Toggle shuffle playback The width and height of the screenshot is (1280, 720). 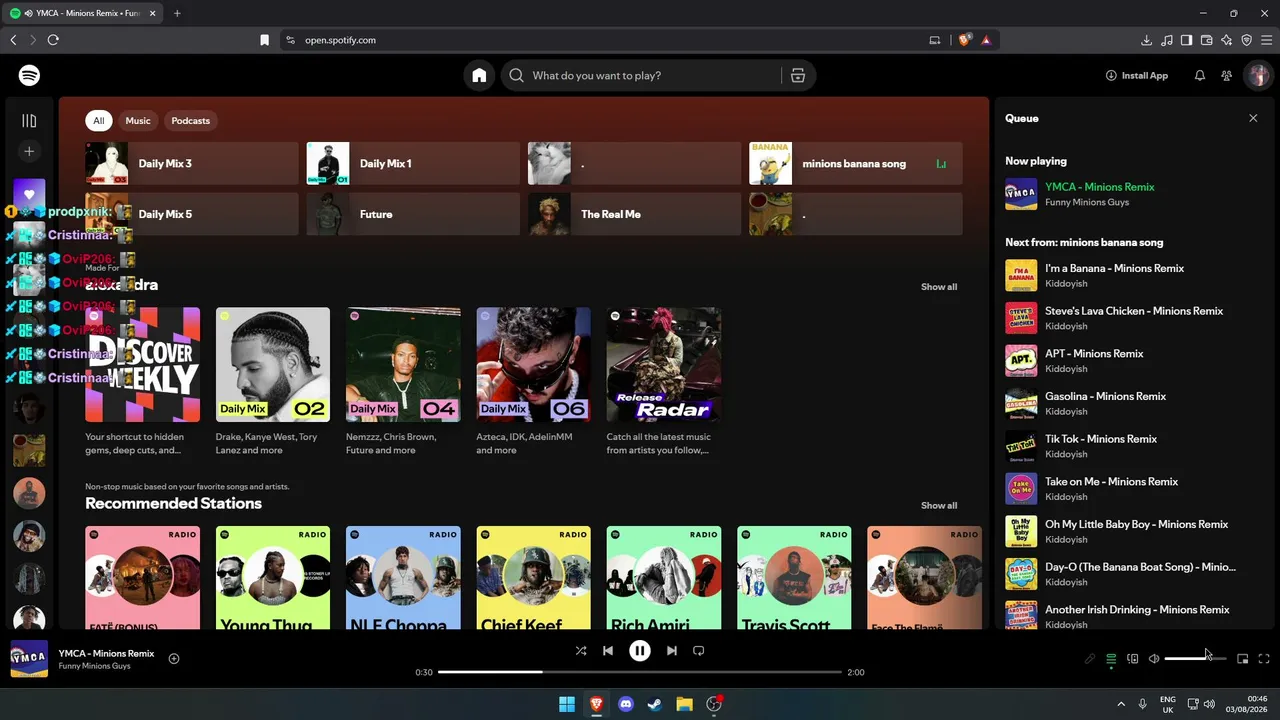tap(581, 651)
